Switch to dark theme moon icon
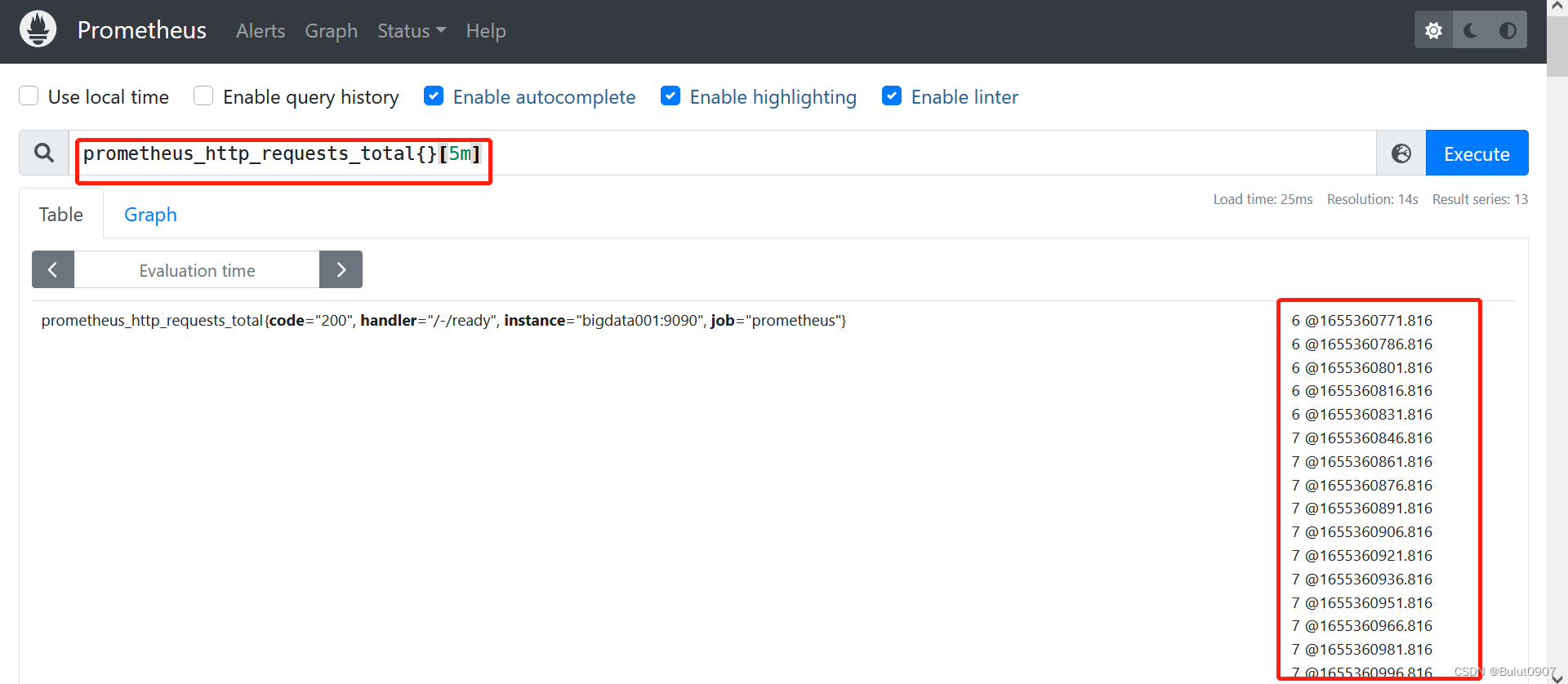This screenshot has width=1568, height=684. click(x=1471, y=30)
